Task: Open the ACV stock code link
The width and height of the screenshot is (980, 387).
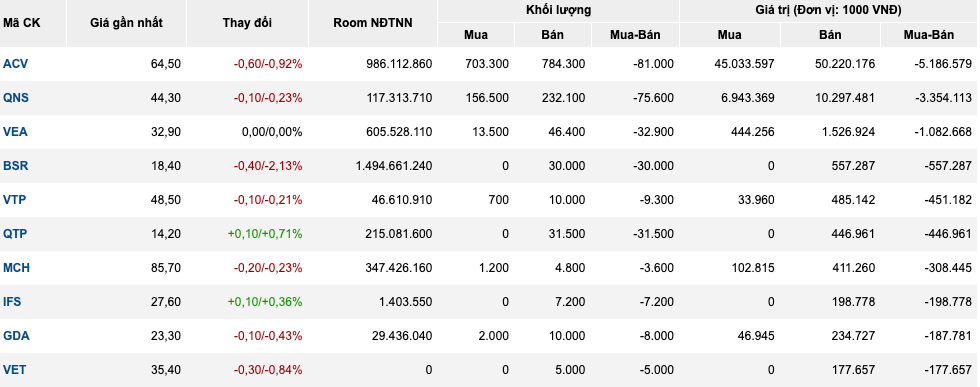Action: (x=16, y=64)
